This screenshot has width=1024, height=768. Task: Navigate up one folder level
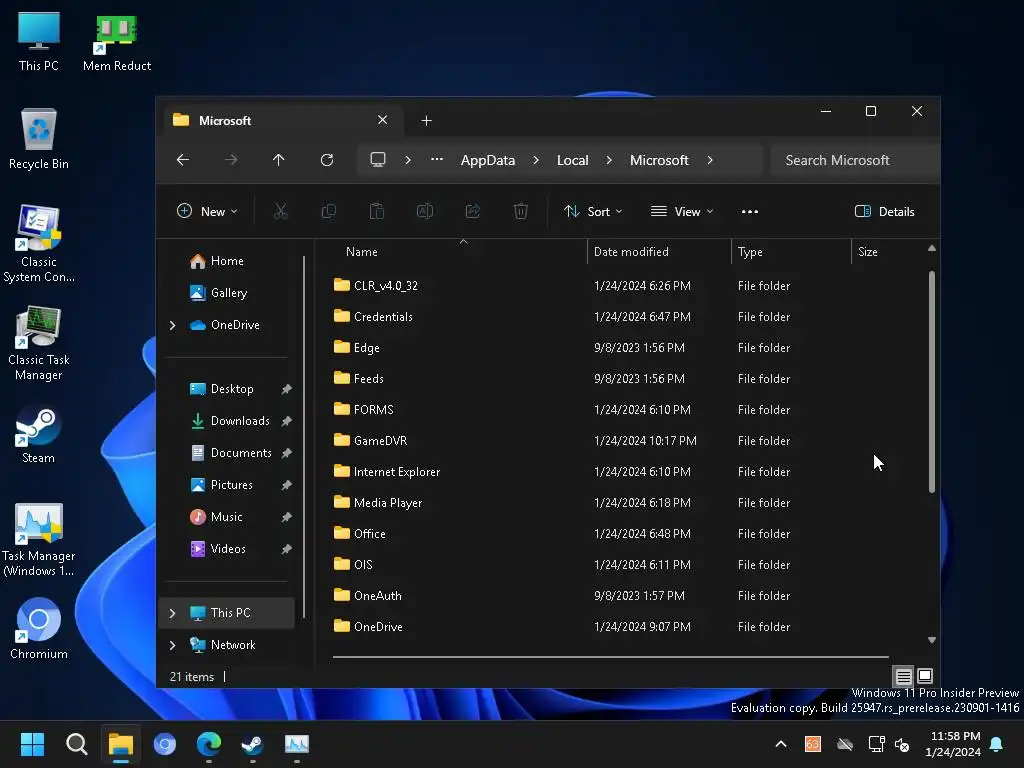279,160
